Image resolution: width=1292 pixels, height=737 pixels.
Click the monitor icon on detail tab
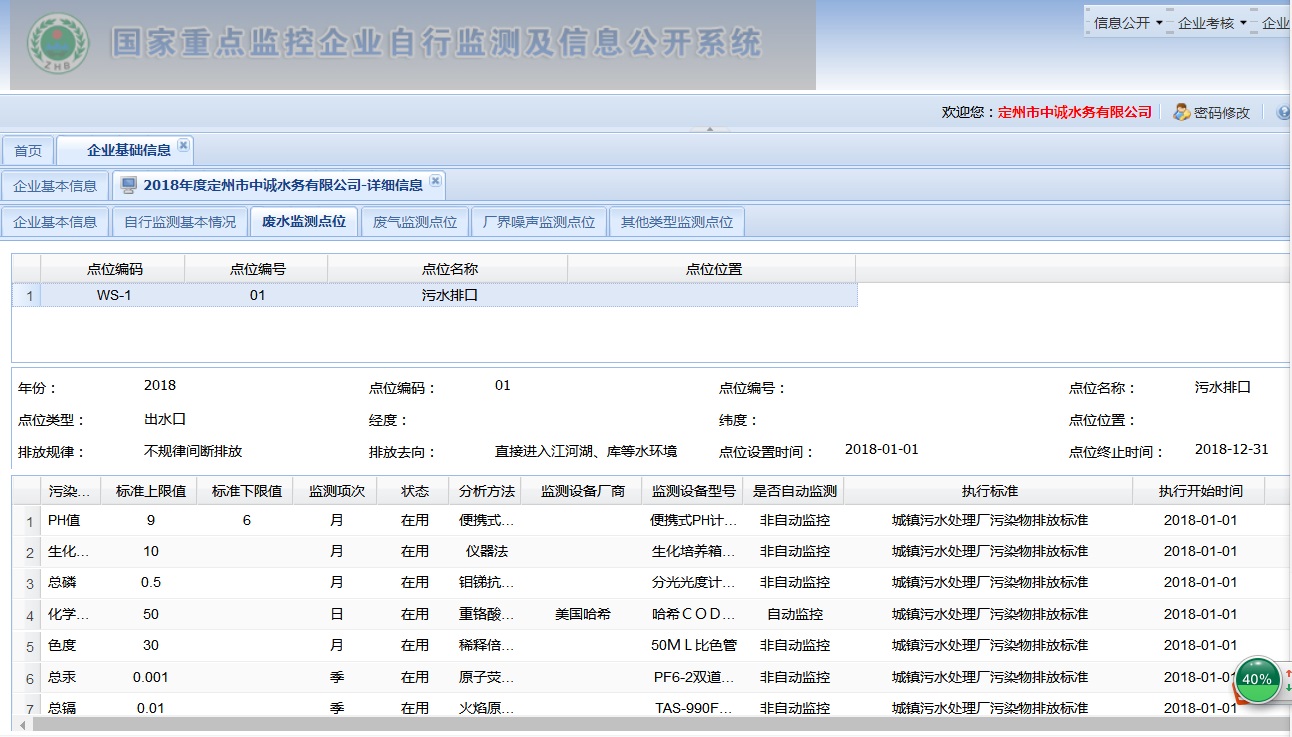[x=129, y=185]
